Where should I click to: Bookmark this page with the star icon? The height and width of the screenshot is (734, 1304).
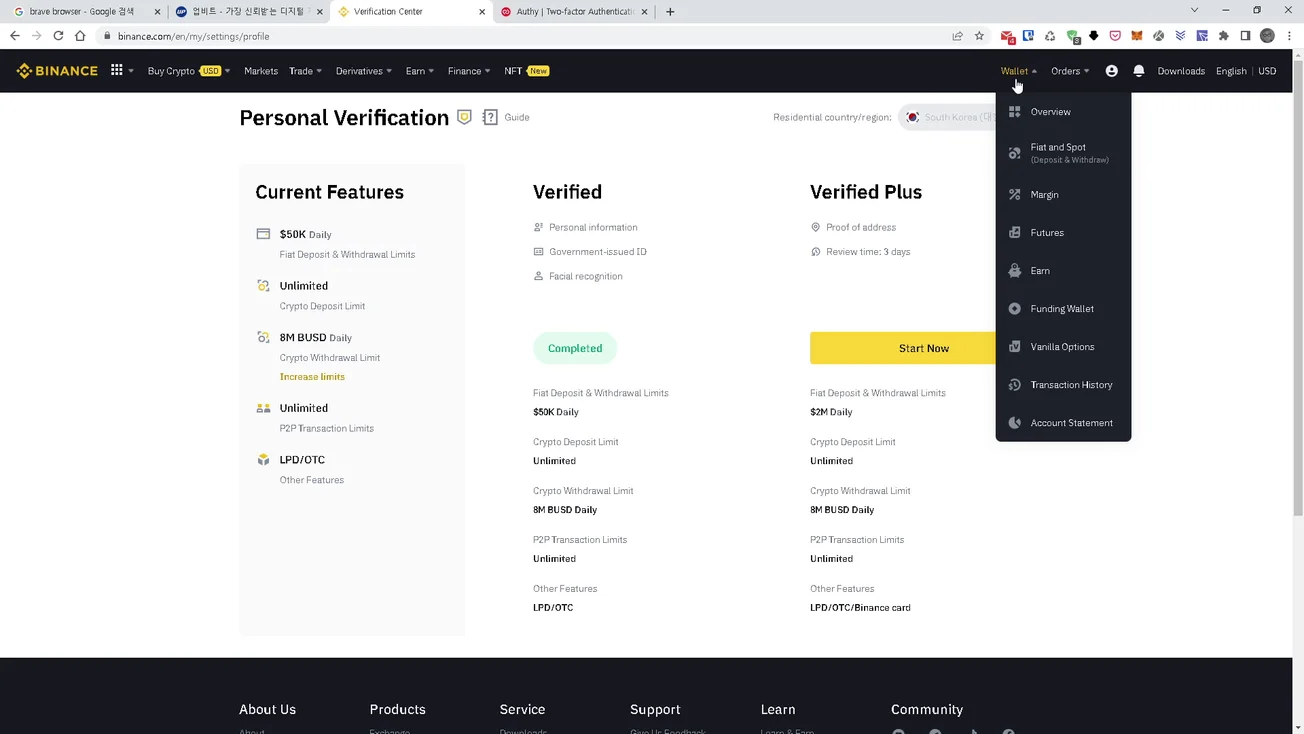click(x=979, y=36)
